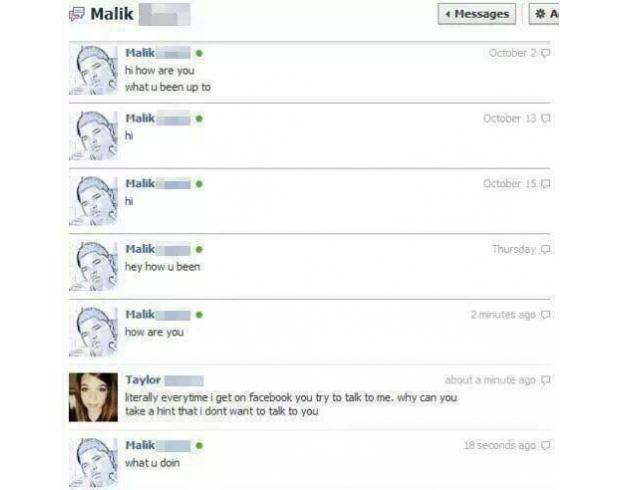Click the conversation icon beside Malik header

pyautogui.click(x=77, y=14)
